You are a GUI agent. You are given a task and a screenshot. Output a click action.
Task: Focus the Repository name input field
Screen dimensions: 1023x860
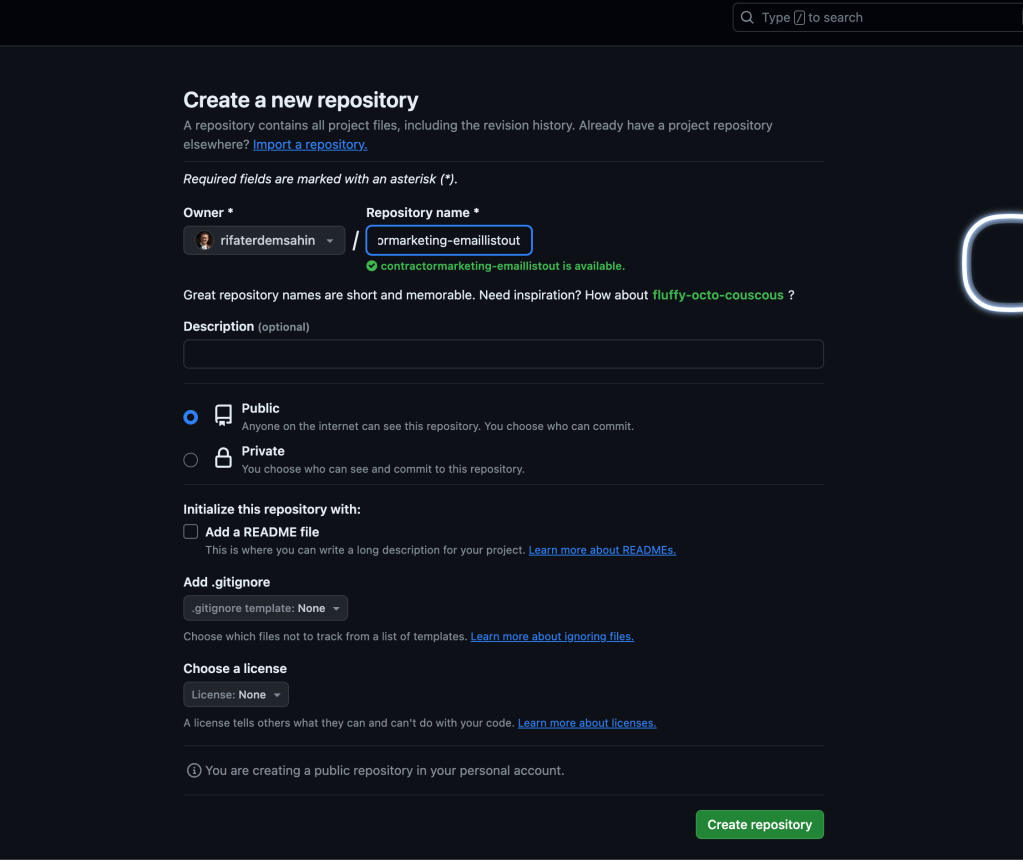coord(449,240)
